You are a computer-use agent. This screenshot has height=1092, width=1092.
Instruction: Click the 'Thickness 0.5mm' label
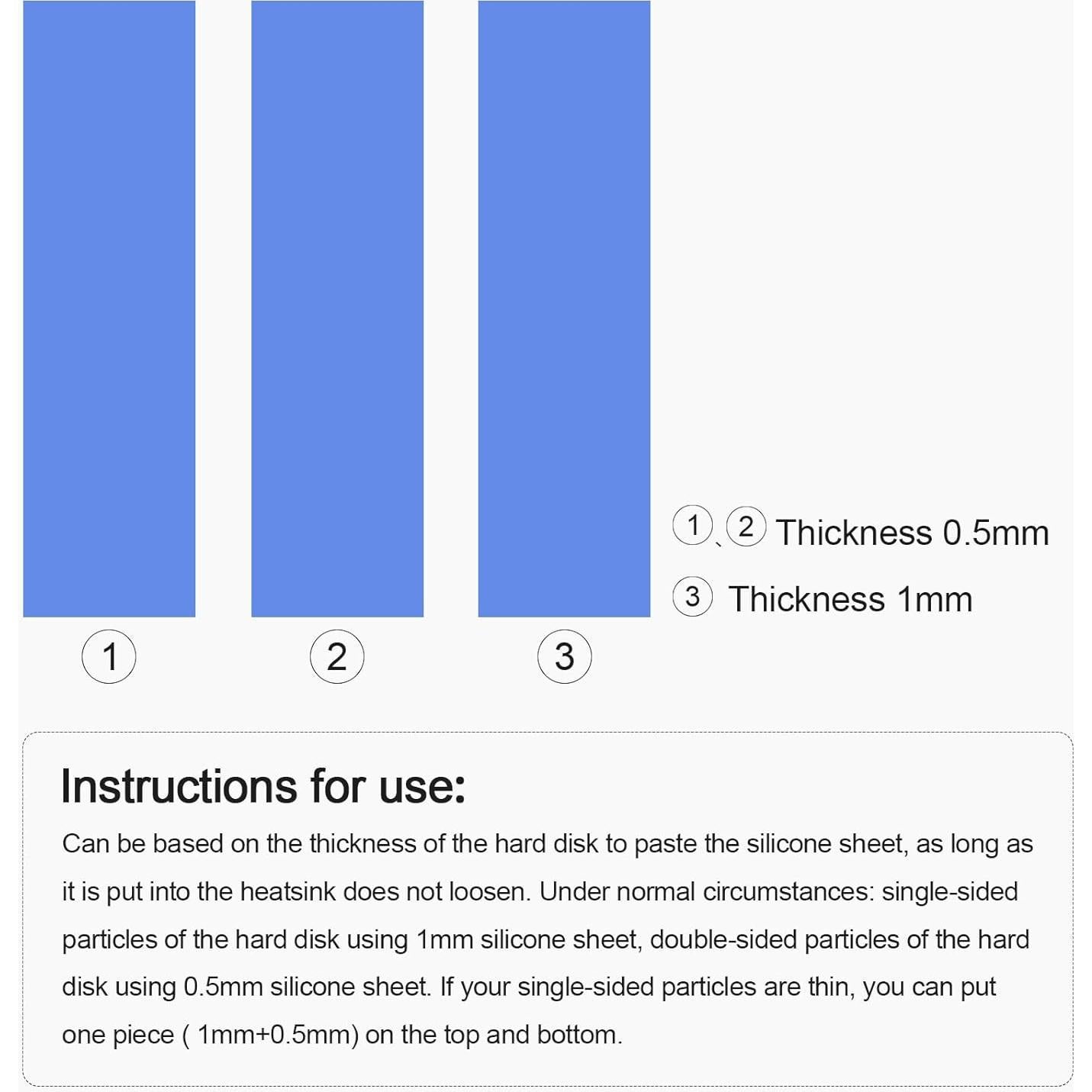912,533
